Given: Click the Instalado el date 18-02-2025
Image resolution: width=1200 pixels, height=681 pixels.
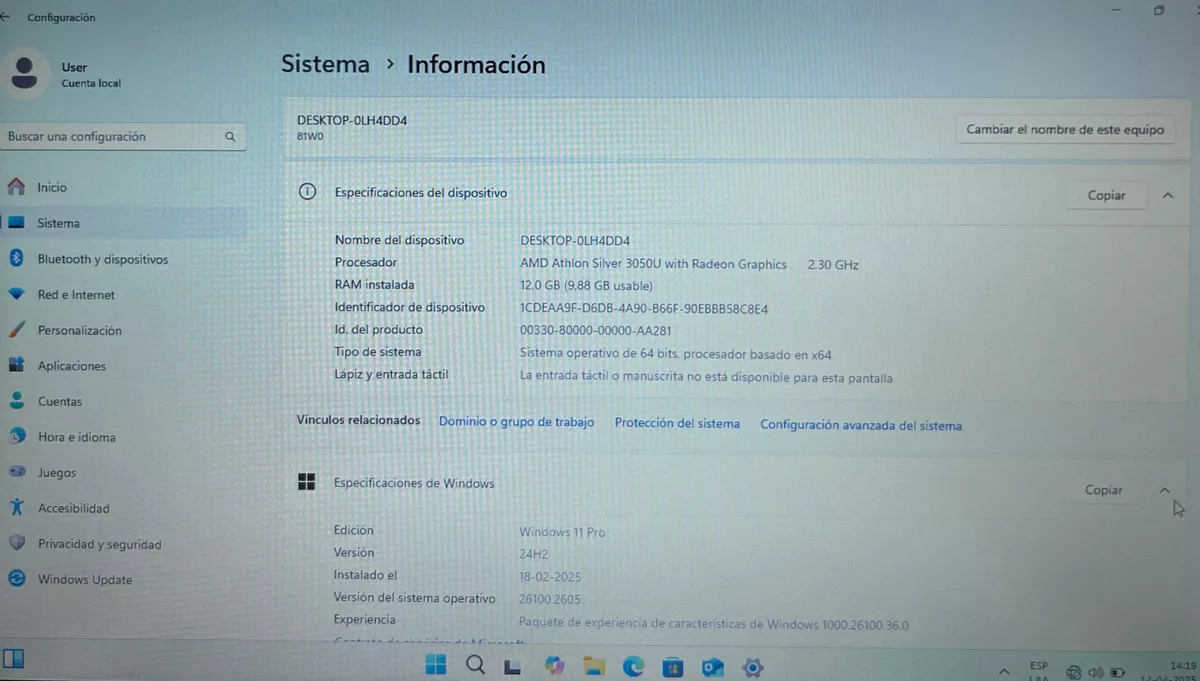Looking at the screenshot, I should coord(550,576).
